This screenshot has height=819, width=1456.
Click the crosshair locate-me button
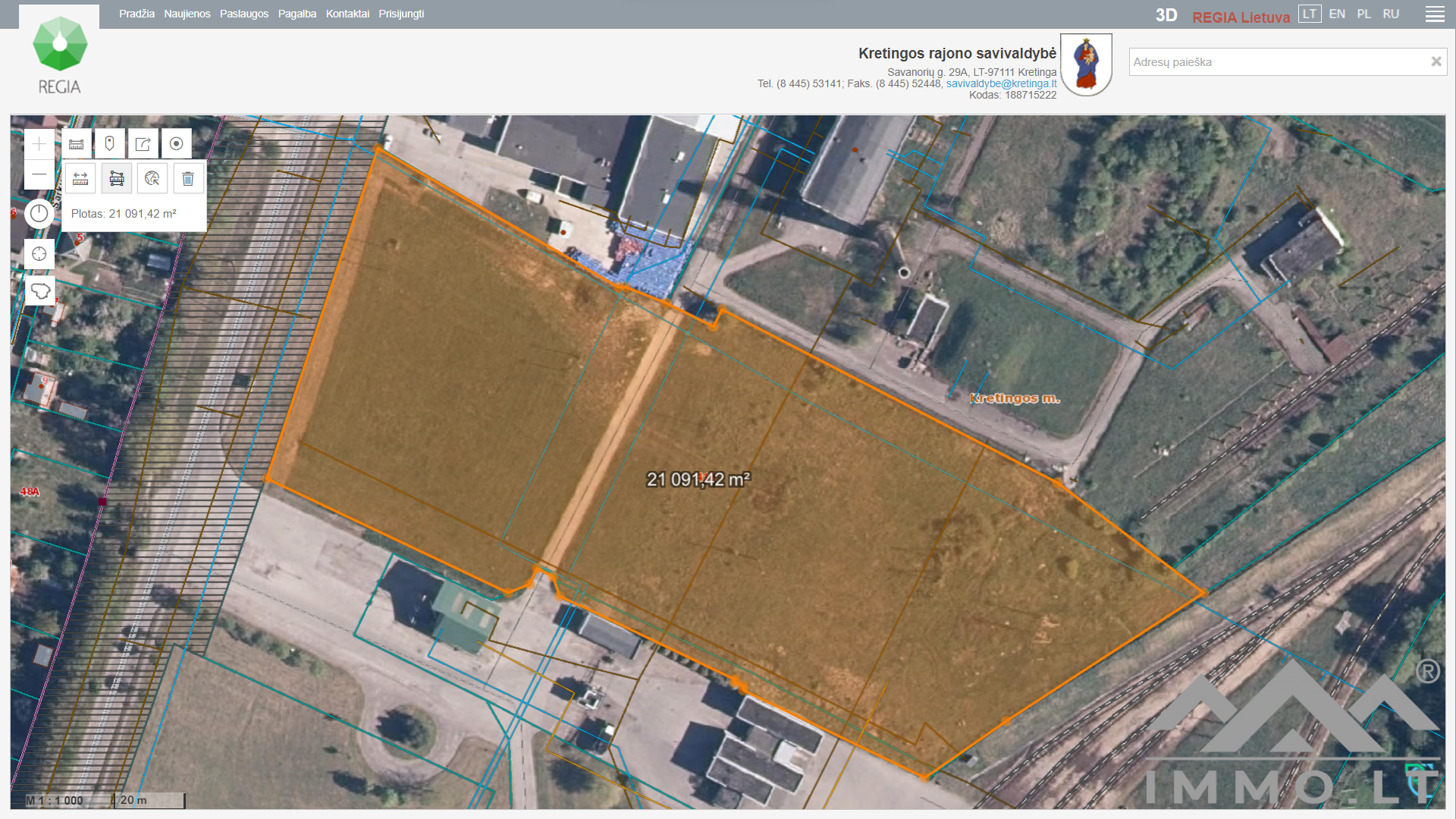point(39,254)
